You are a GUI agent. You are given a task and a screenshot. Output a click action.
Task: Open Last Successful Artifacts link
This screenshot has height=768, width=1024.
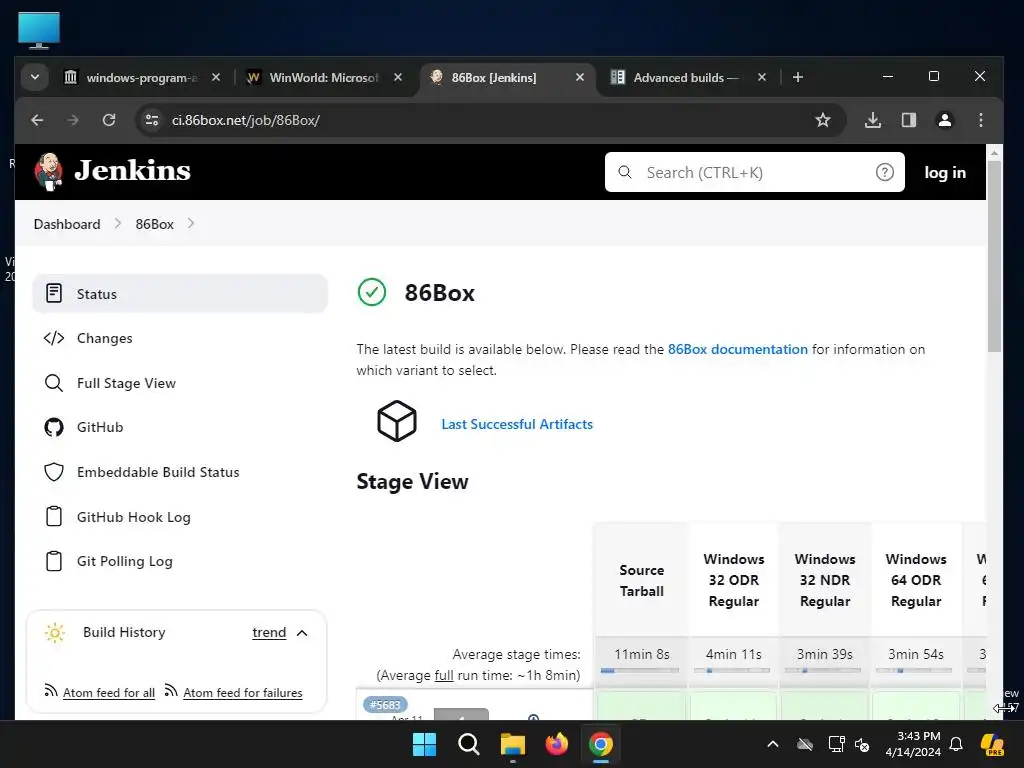(x=517, y=424)
